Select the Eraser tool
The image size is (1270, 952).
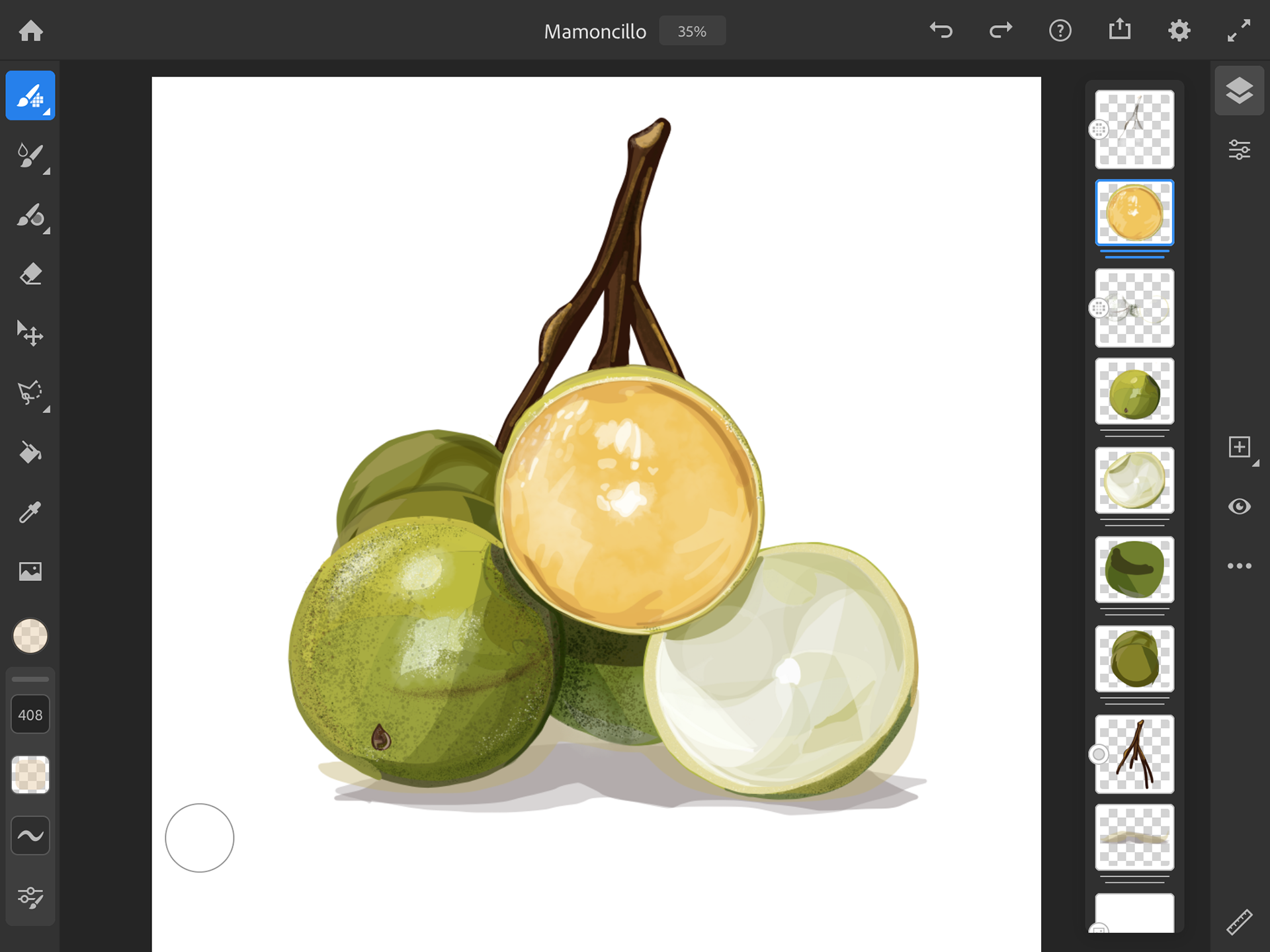click(x=30, y=274)
